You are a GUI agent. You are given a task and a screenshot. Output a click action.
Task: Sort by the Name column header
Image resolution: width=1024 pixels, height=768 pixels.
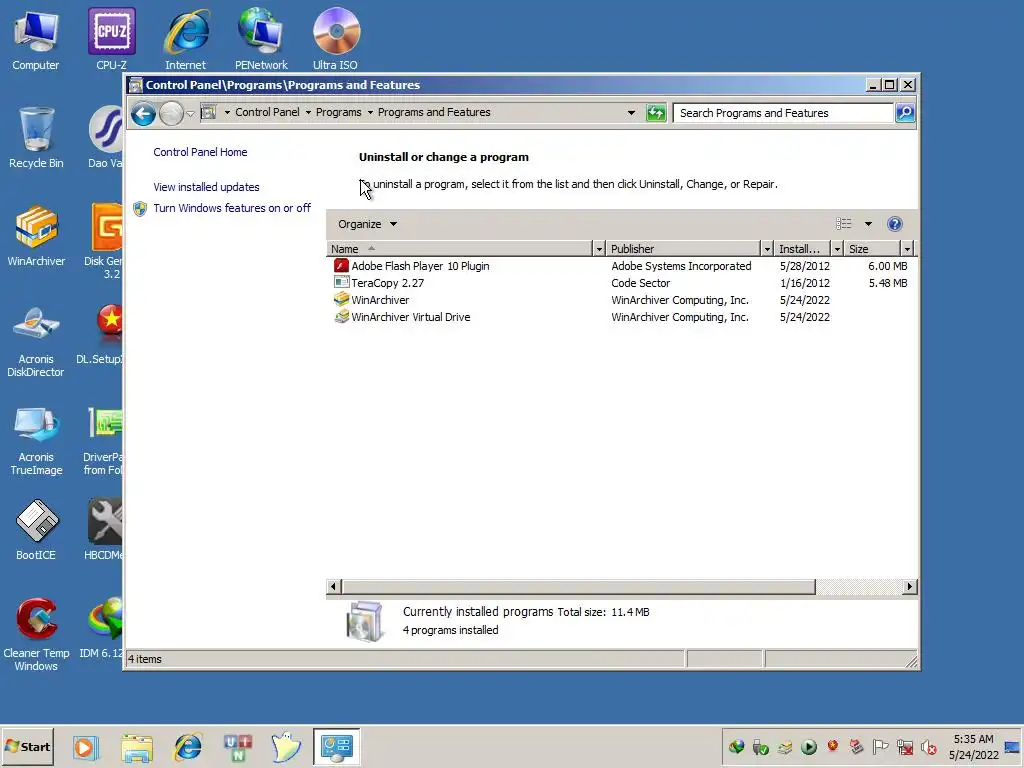coord(460,249)
